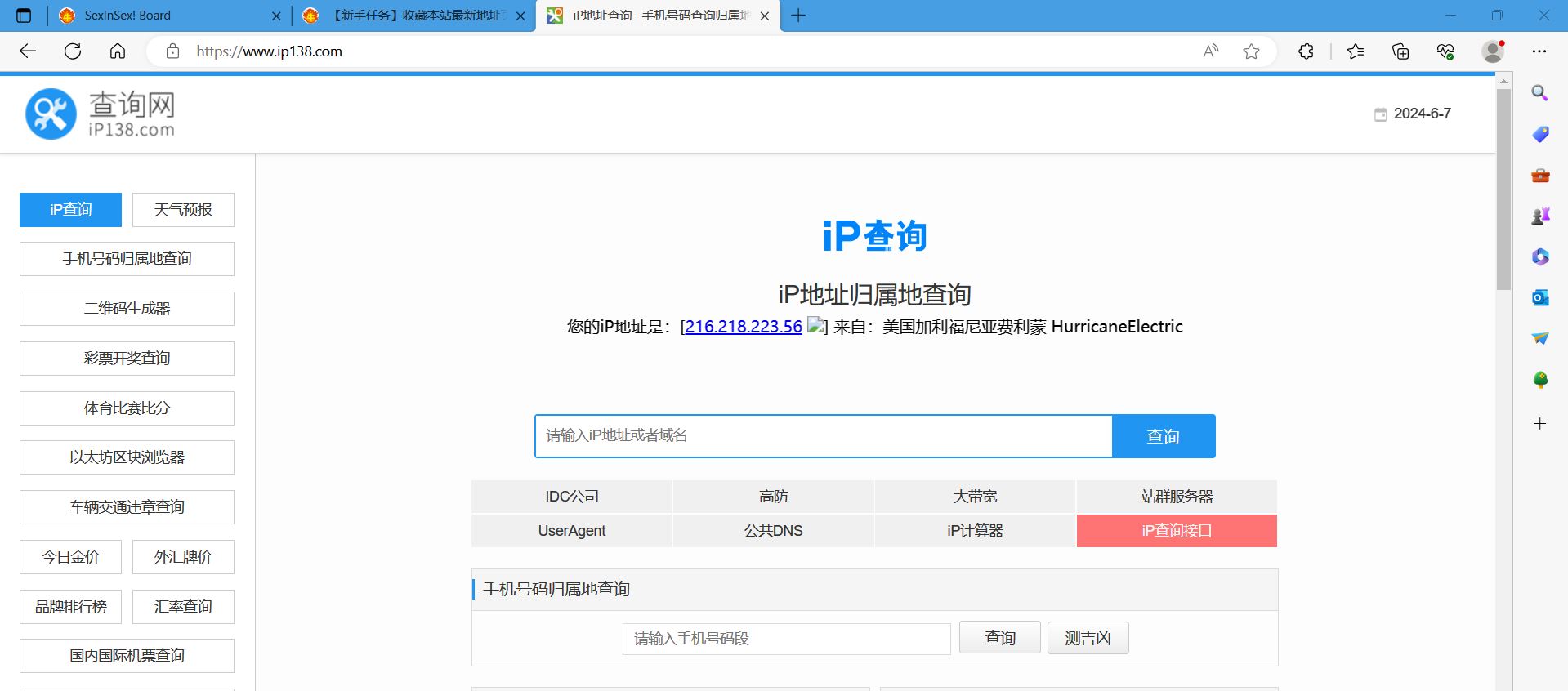The image size is (1568, 691).
Task: Close the iP地址查询 tab
Action: [765, 16]
